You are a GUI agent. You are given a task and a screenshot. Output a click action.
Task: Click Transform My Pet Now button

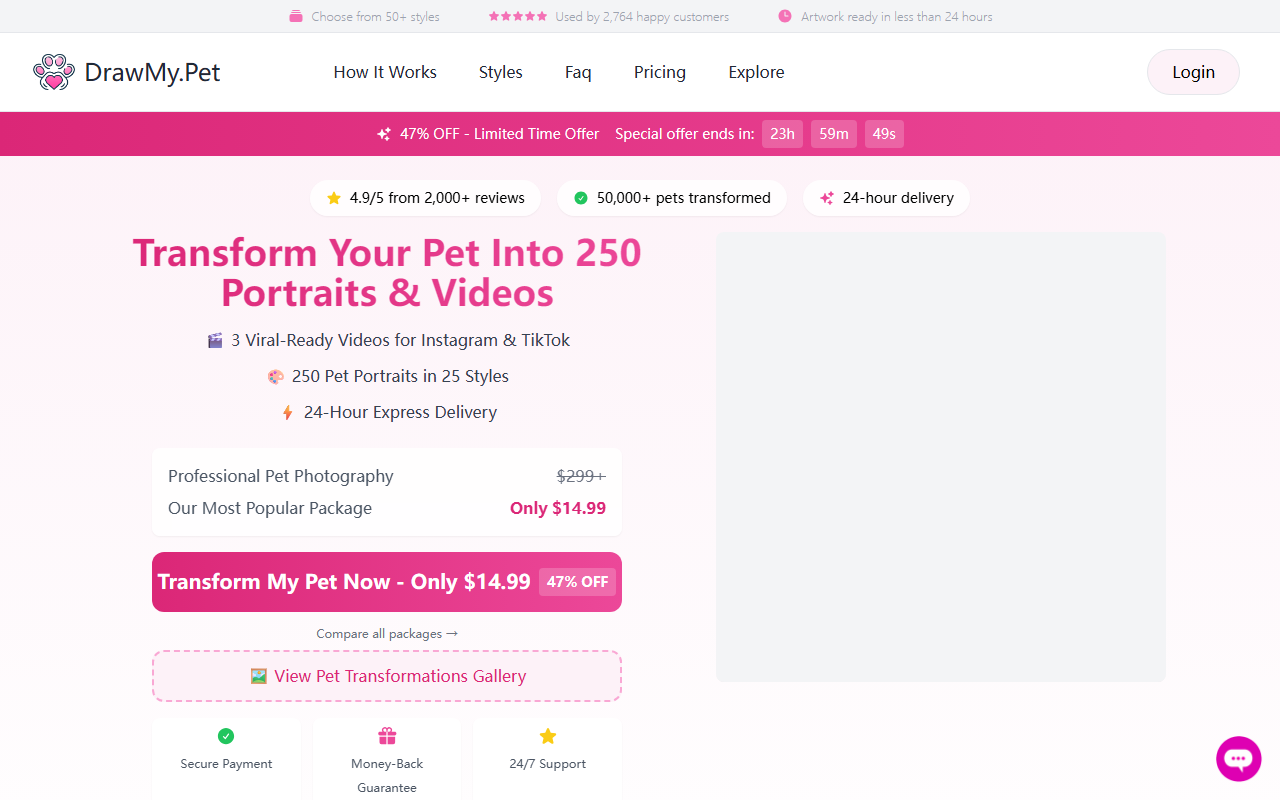387,582
